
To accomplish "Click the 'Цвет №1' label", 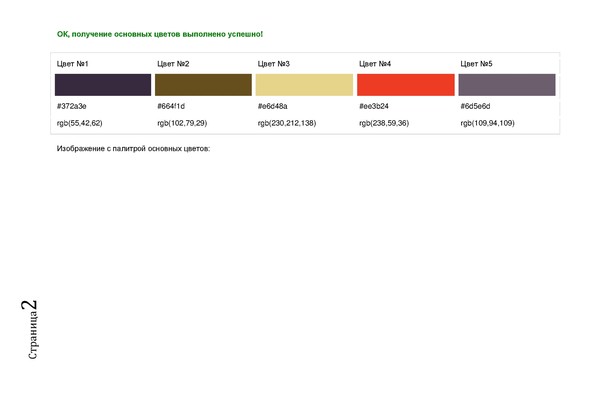I will tap(73, 64).
